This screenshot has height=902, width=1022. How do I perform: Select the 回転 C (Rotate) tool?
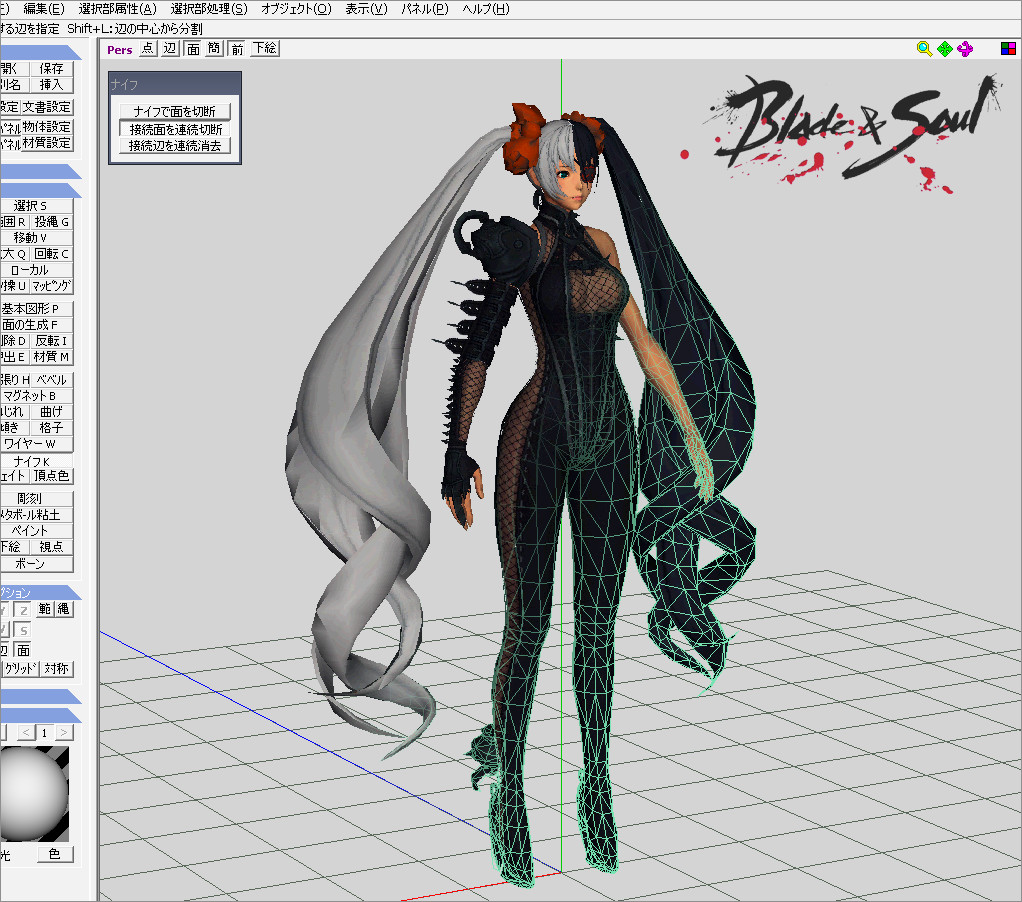53,253
